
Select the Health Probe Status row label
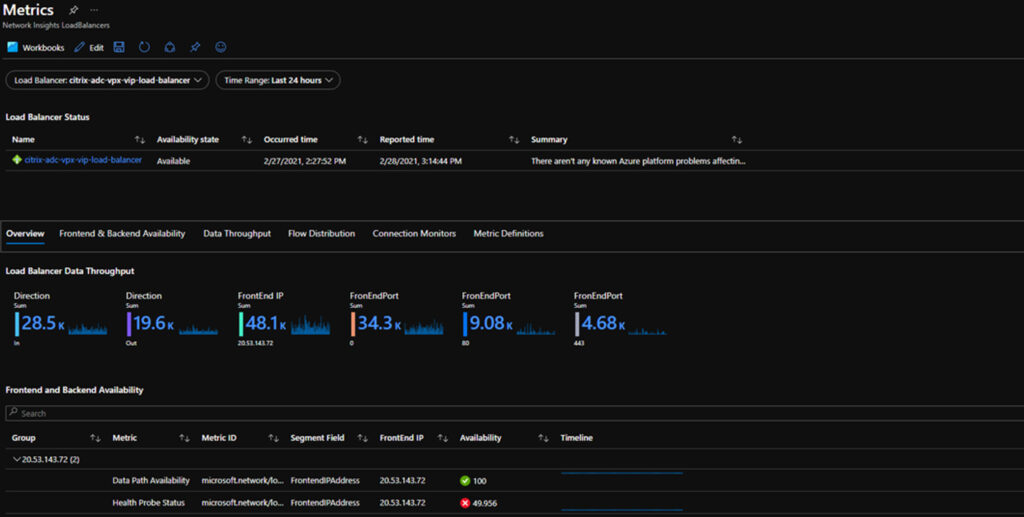(x=148, y=503)
